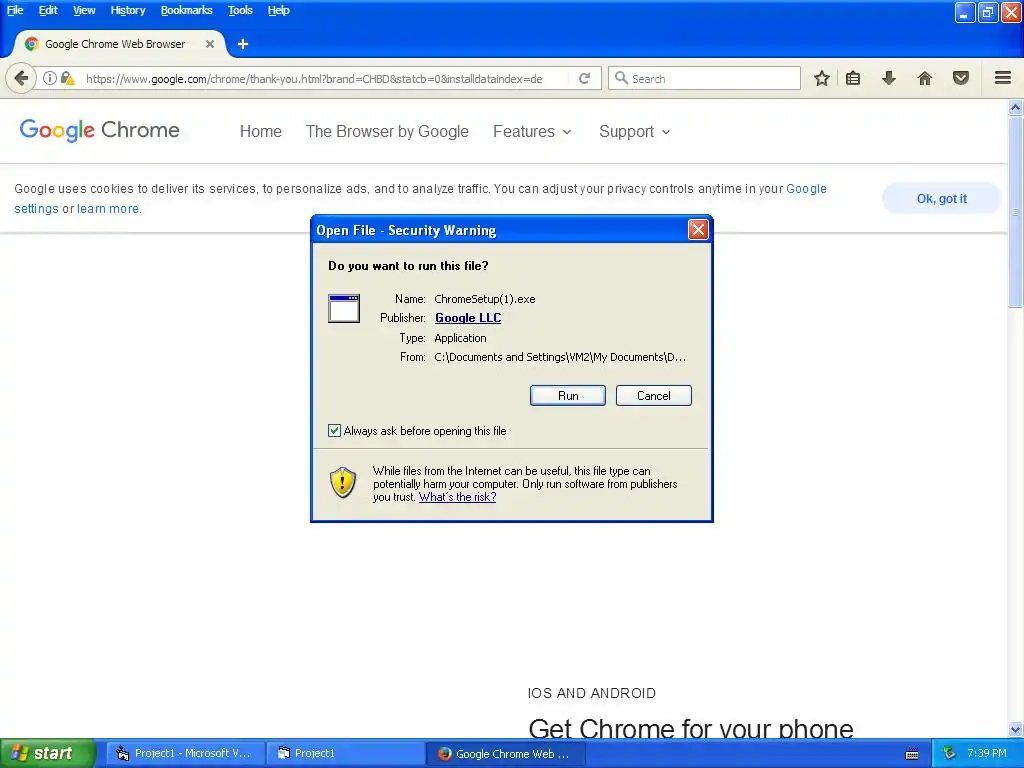Click into the address bar URL
This screenshot has height=768, width=1024.
tap(314, 78)
